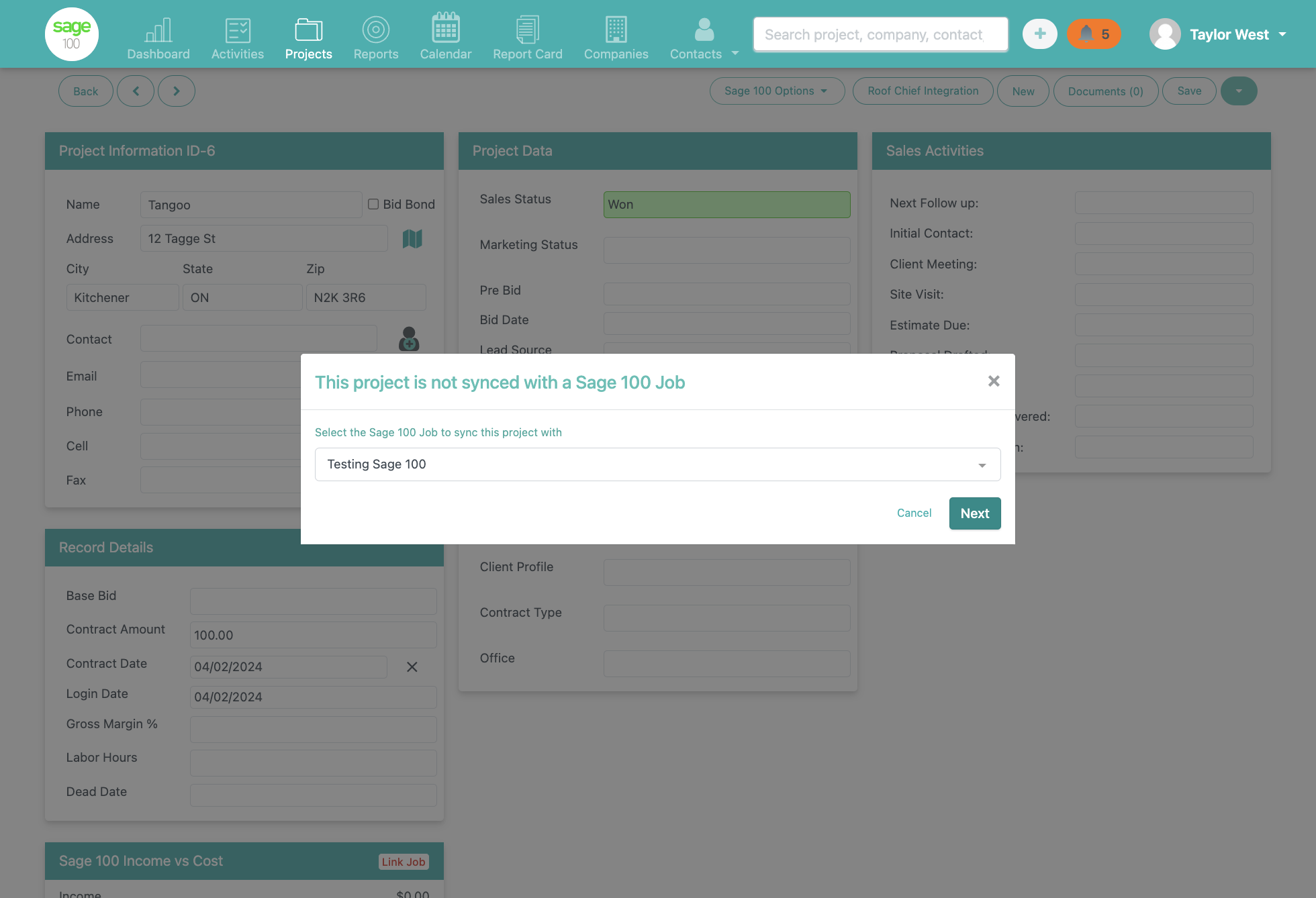Viewport: 1316px width, 898px height.
Task: Click the Next button in dialog
Action: coord(975,513)
